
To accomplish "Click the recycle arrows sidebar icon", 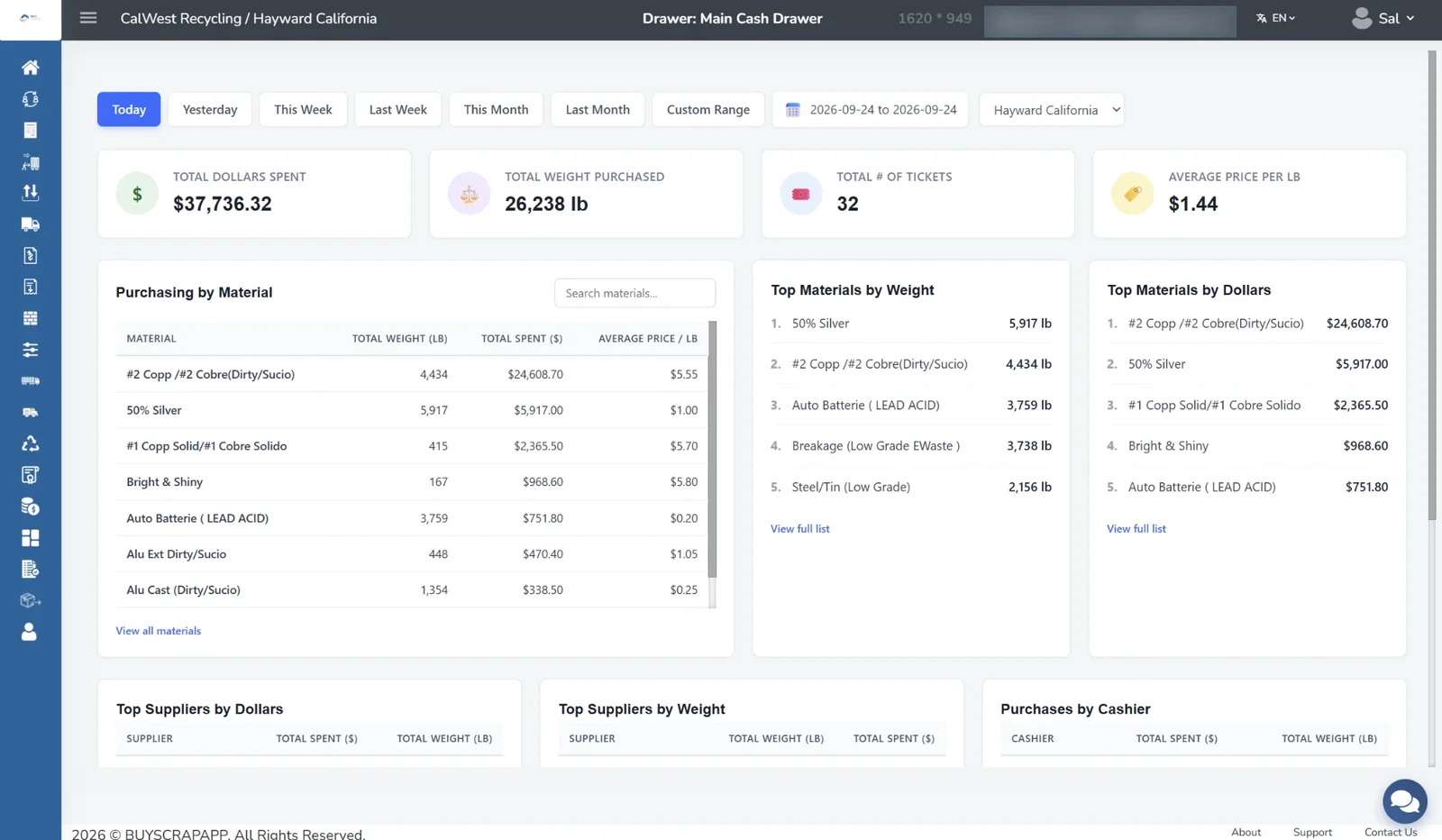I will click(x=30, y=443).
